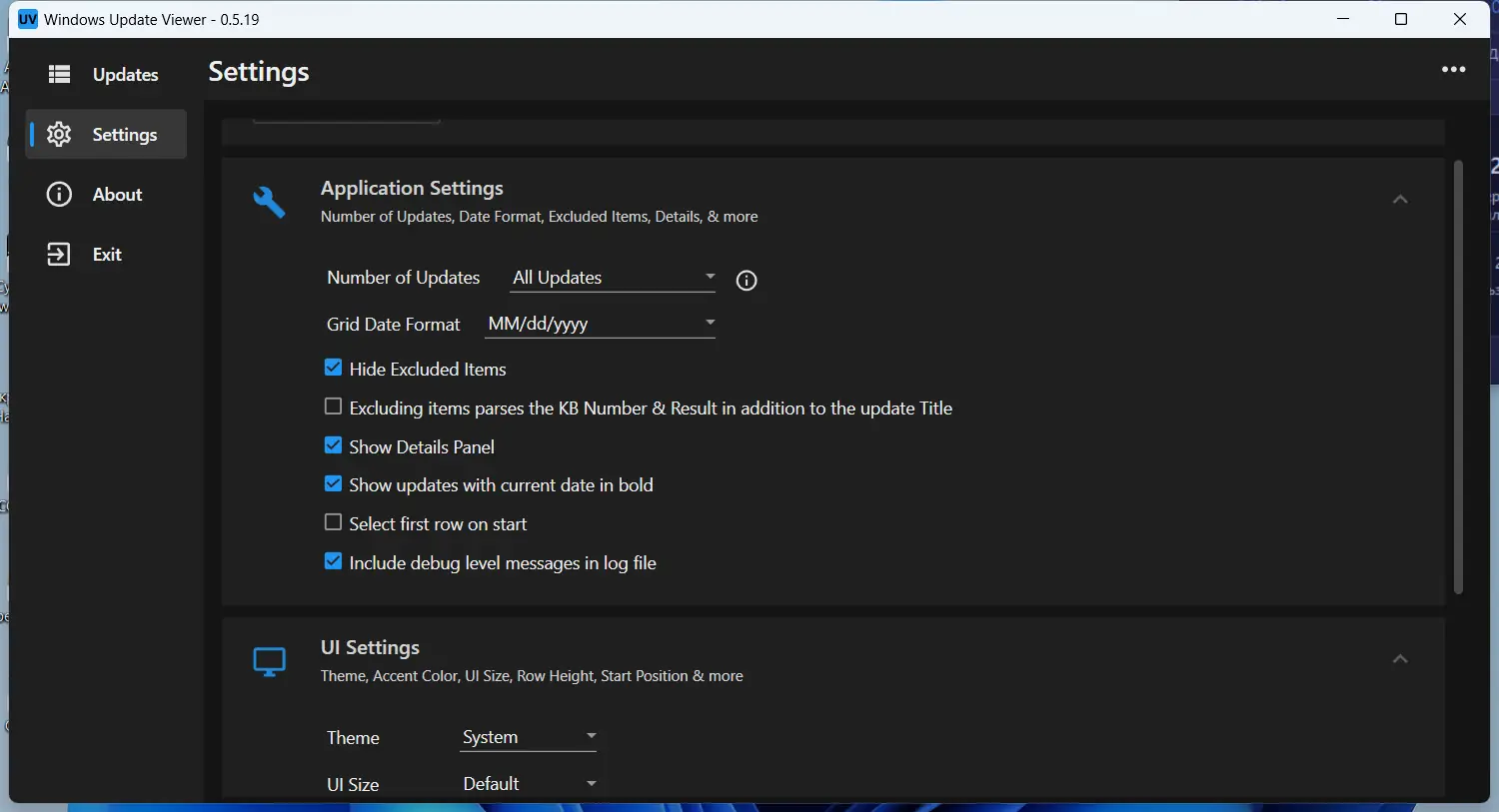Click the UI Settings heading text
This screenshot has width=1499, height=812.
pyautogui.click(x=370, y=647)
